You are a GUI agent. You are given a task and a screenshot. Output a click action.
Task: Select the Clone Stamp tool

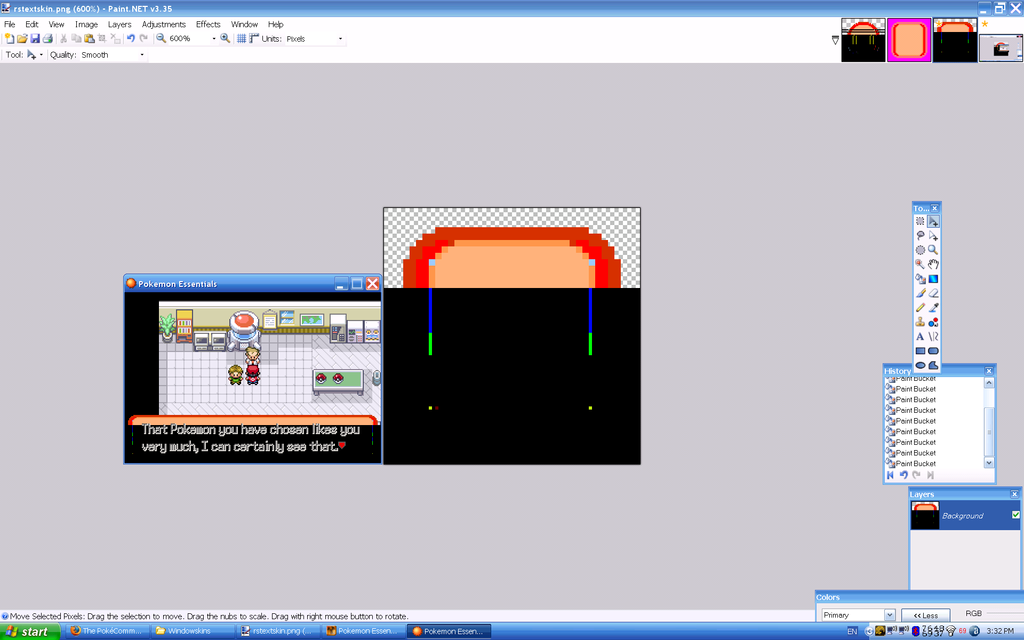[x=920, y=322]
